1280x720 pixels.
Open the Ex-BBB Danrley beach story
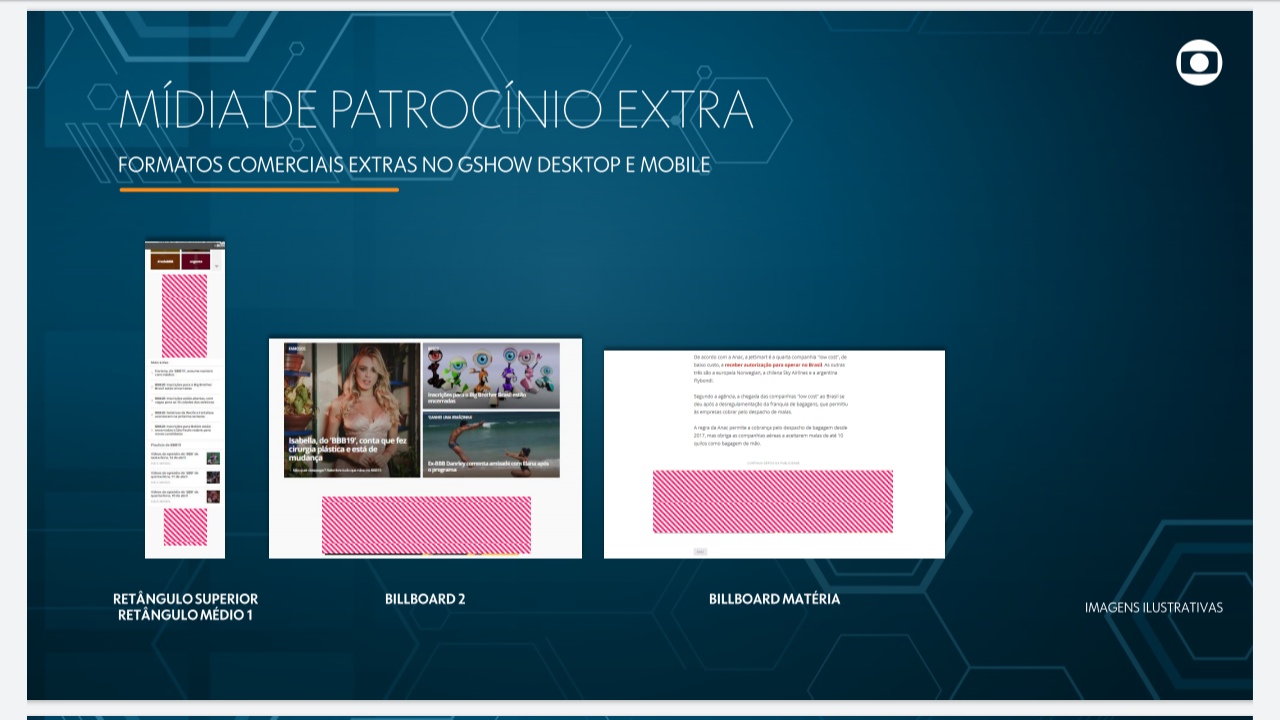(491, 445)
